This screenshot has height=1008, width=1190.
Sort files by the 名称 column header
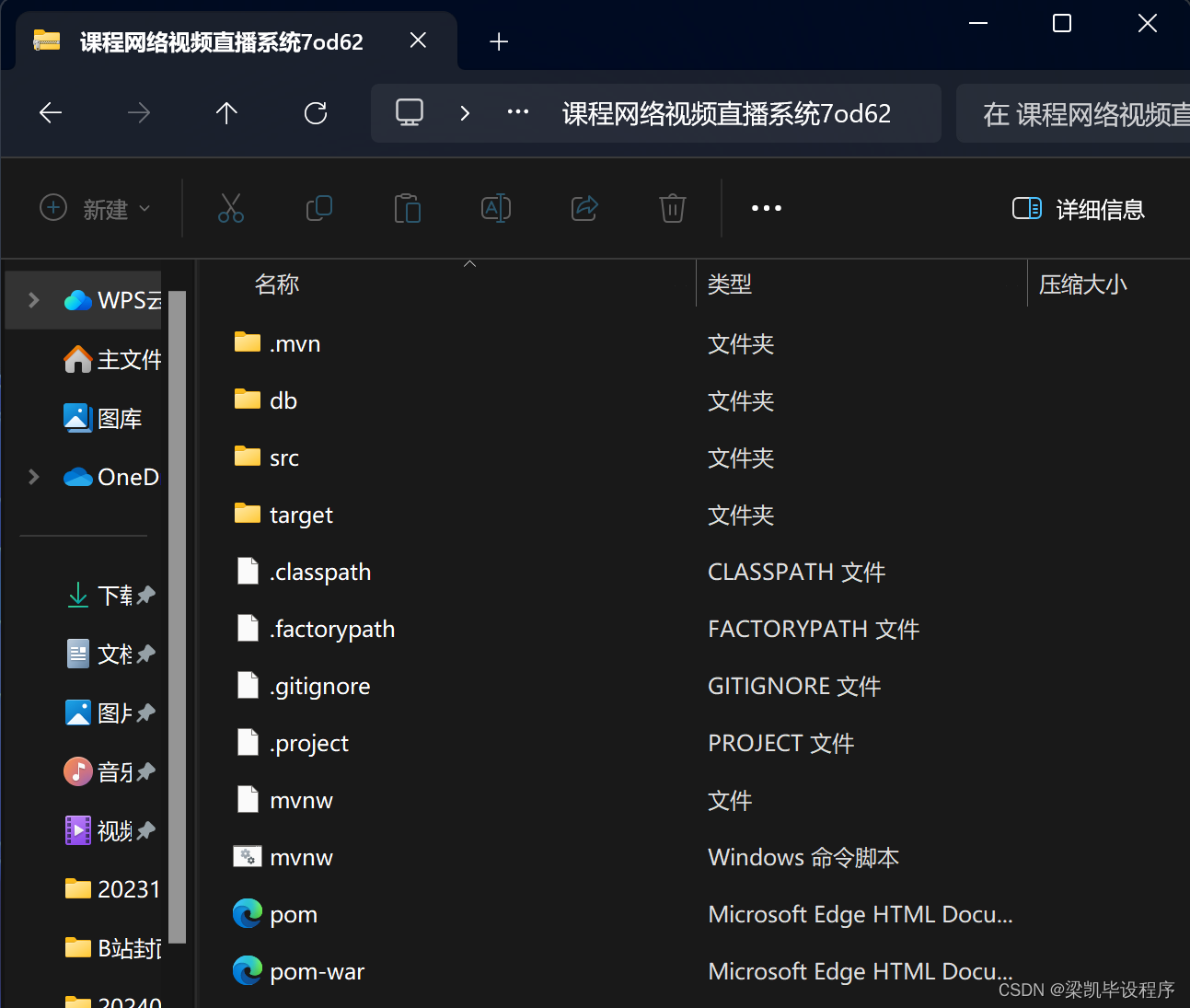tap(276, 284)
